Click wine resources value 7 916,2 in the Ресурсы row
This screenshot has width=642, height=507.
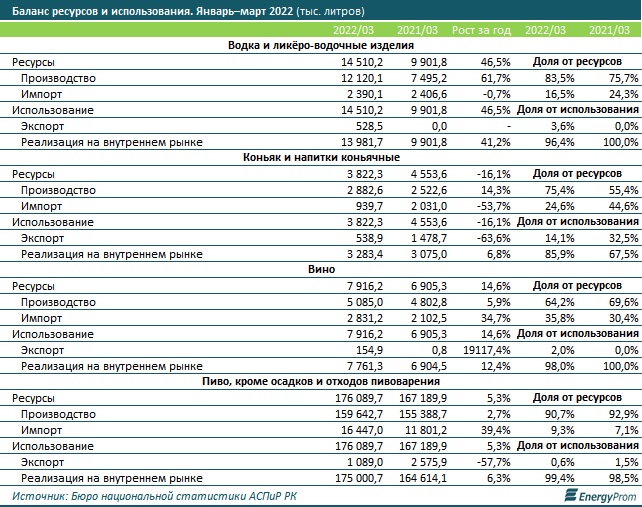click(x=365, y=286)
